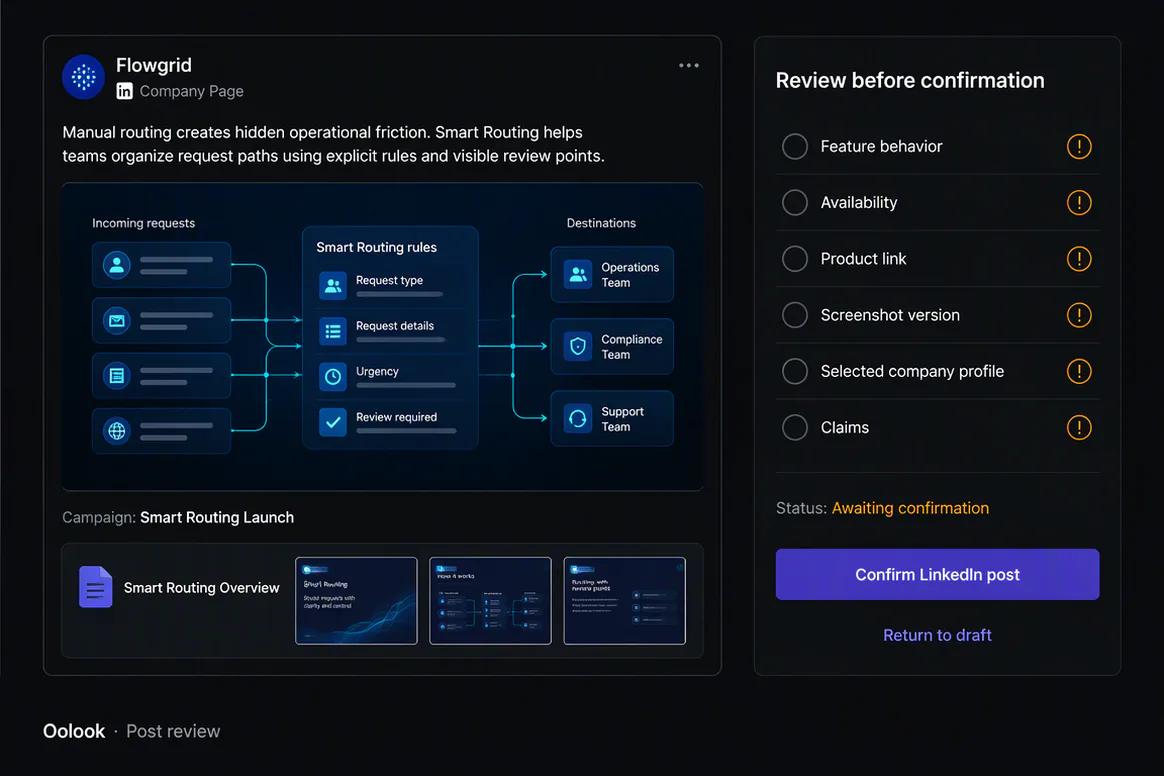1164x776 pixels.
Task: Click the document form icon in incoming requests
Action: pyautogui.click(x=117, y=376)
